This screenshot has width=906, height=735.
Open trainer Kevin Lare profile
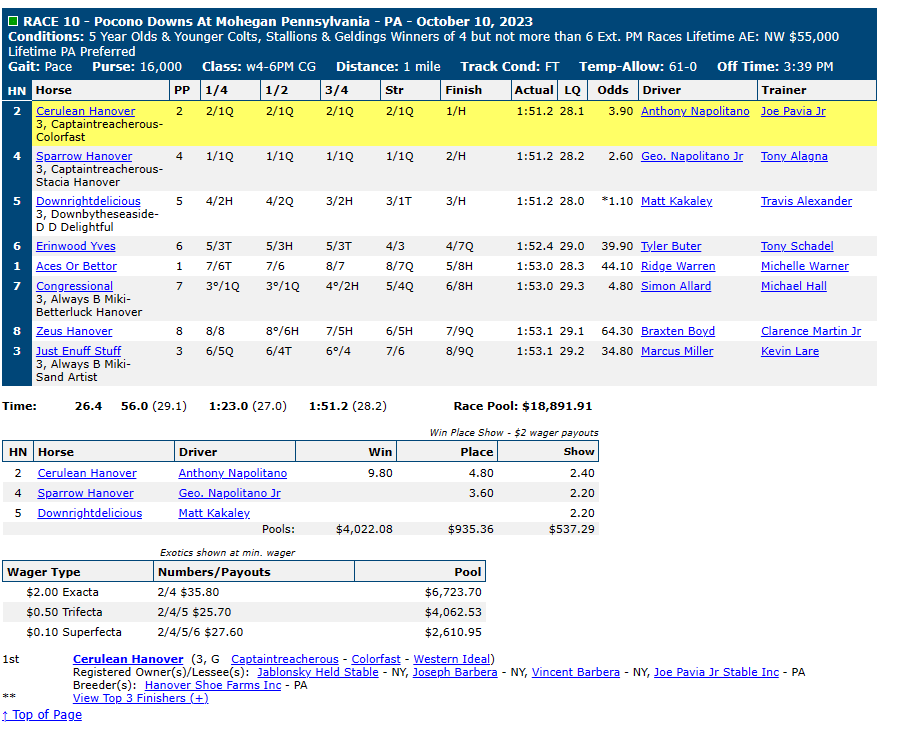click(789, 351)
